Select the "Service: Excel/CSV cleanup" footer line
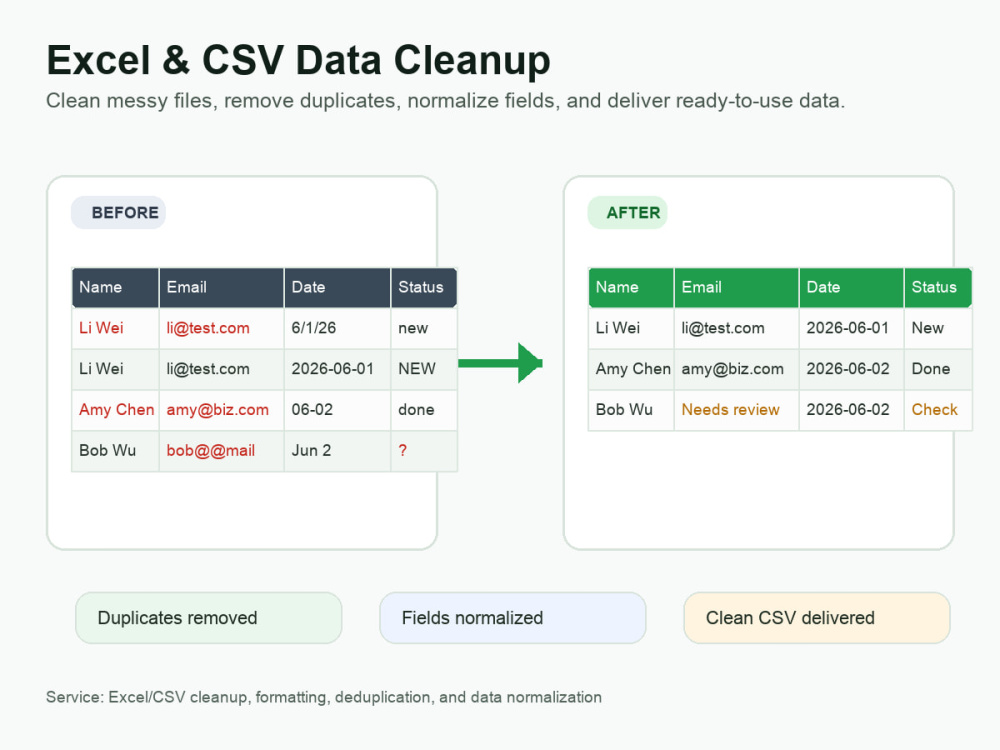This screenshot has width=1000, height=750. click(324, 697)
